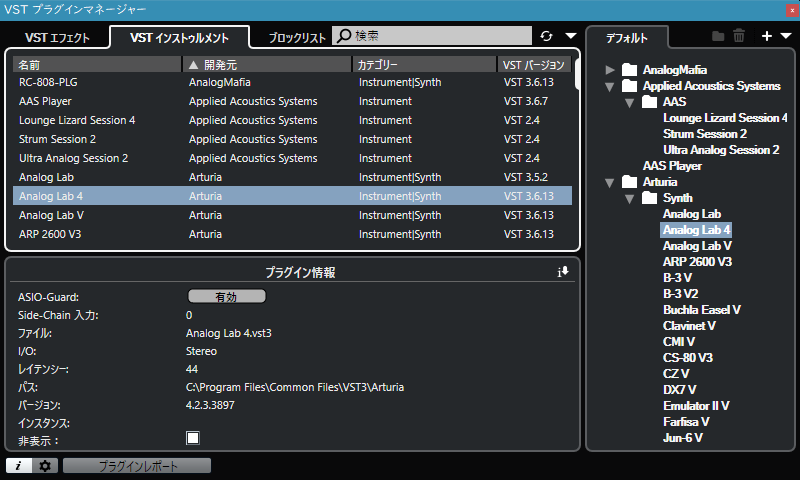Select AAS Player in collection tree
800x480 pixels.
[x=672, y=166]
